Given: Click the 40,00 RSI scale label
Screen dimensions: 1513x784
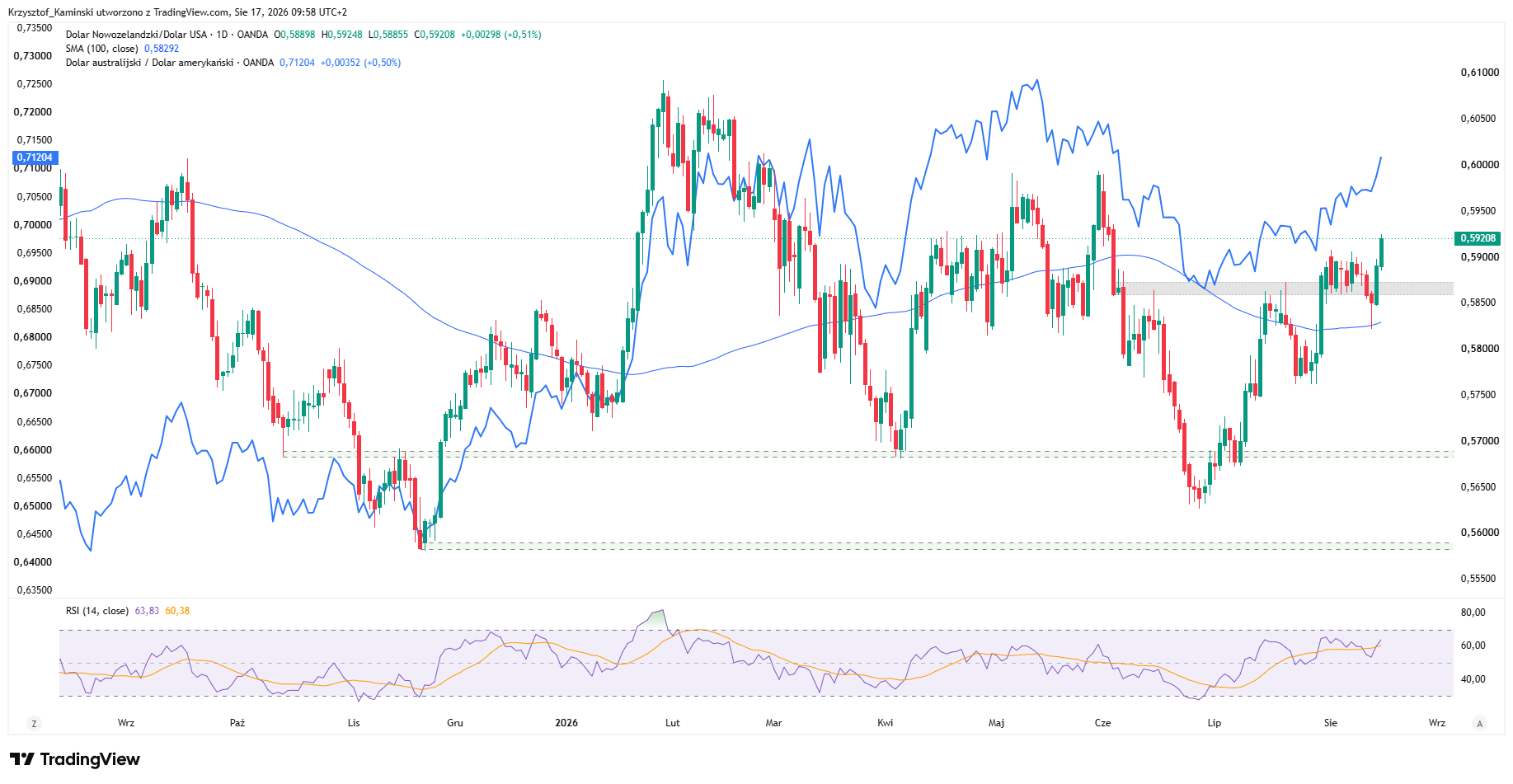Looking at the screenshot, I should 1473,679.
